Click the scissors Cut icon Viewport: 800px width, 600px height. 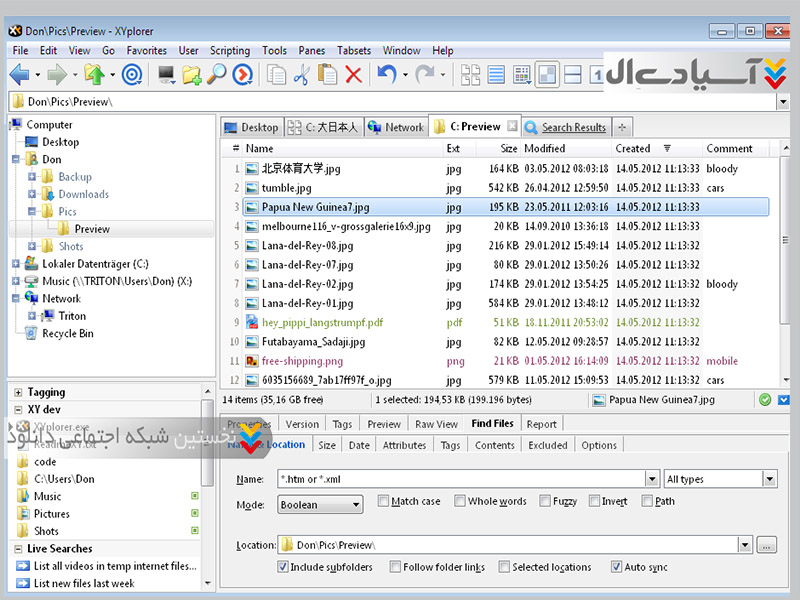pos(302,74)
